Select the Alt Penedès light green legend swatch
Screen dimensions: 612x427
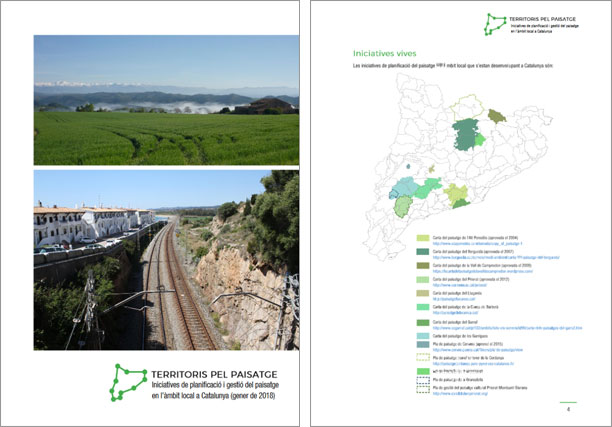click(423, 240)
